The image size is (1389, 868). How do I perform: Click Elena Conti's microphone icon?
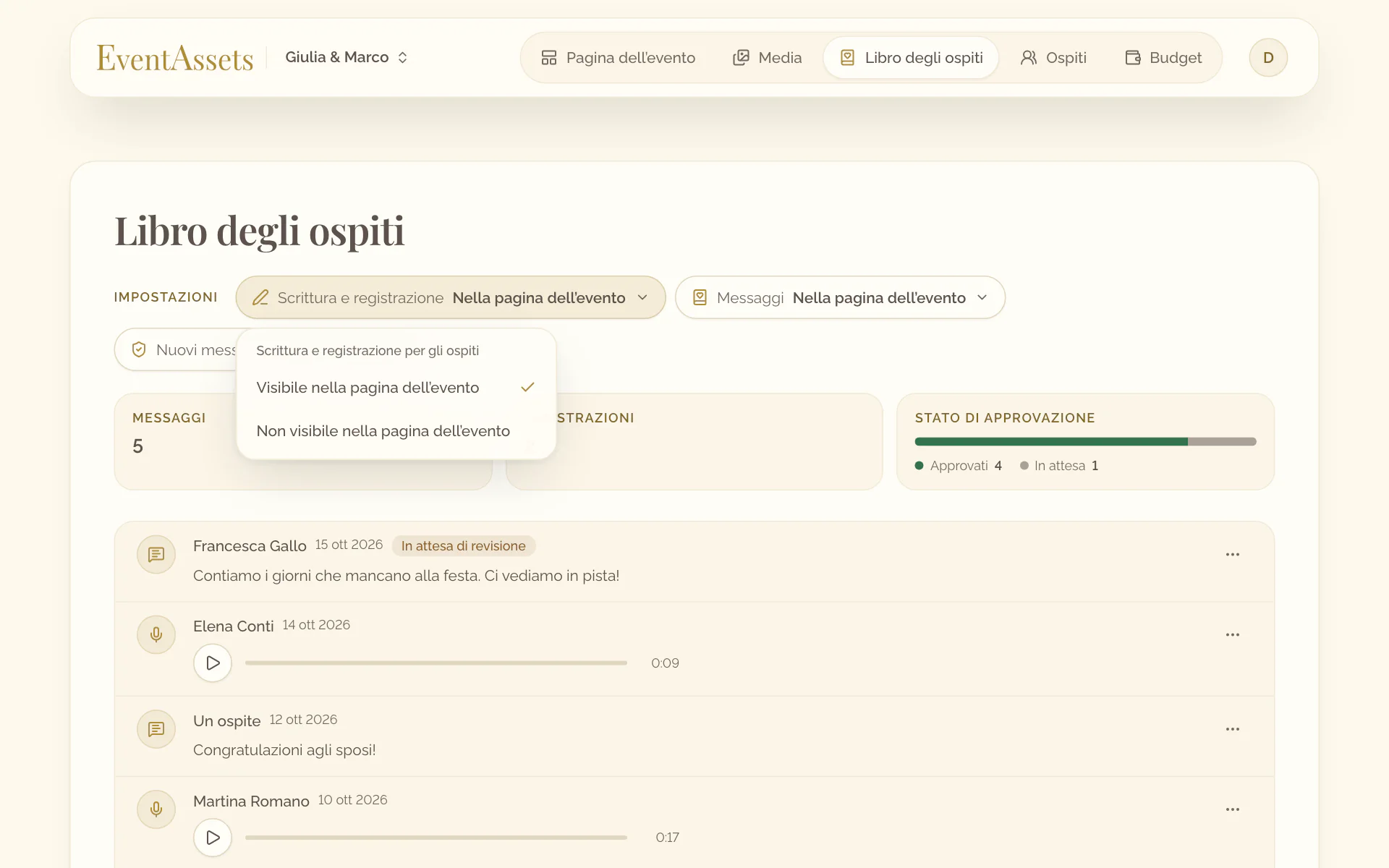(x=156, y=635)
